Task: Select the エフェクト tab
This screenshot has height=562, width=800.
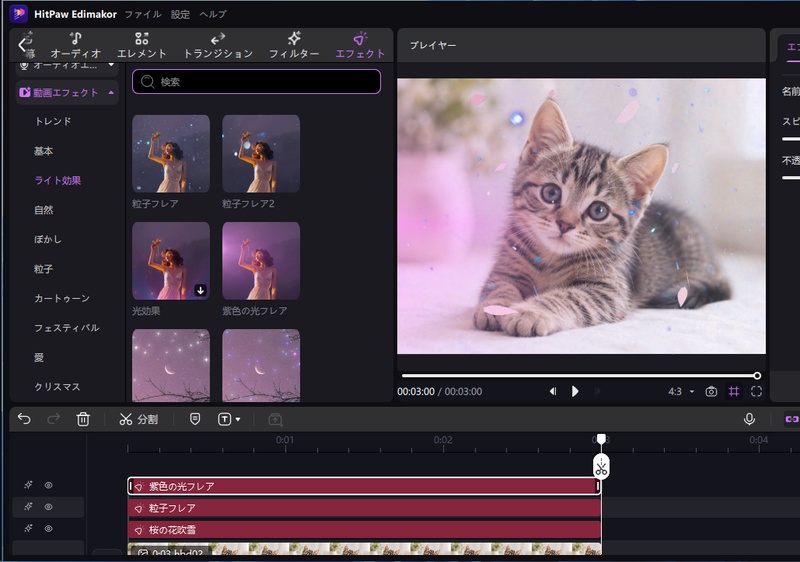Action: (x=360, y=45)
